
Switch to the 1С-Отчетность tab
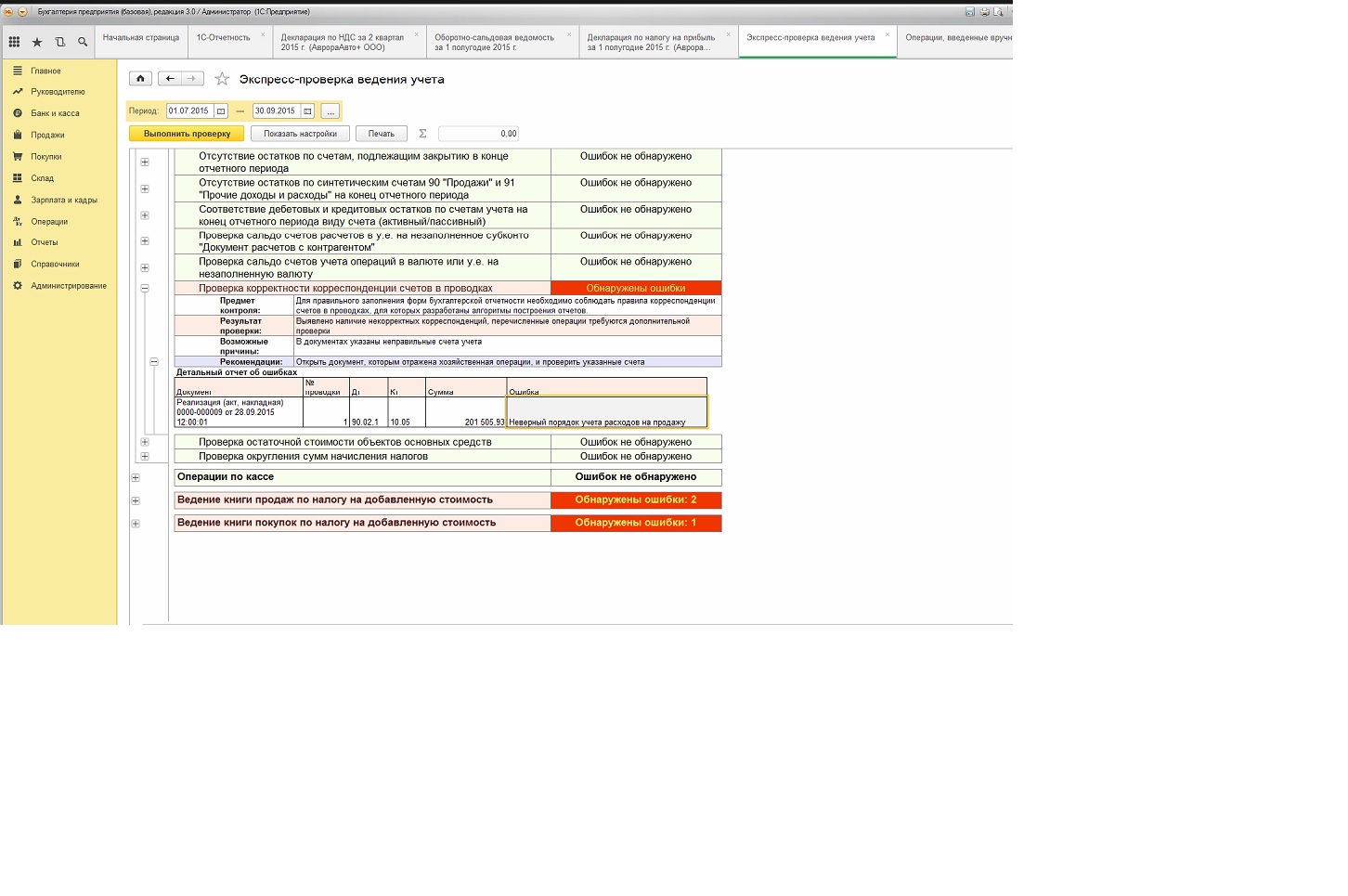pyautogui.click(x=223, y=38)
